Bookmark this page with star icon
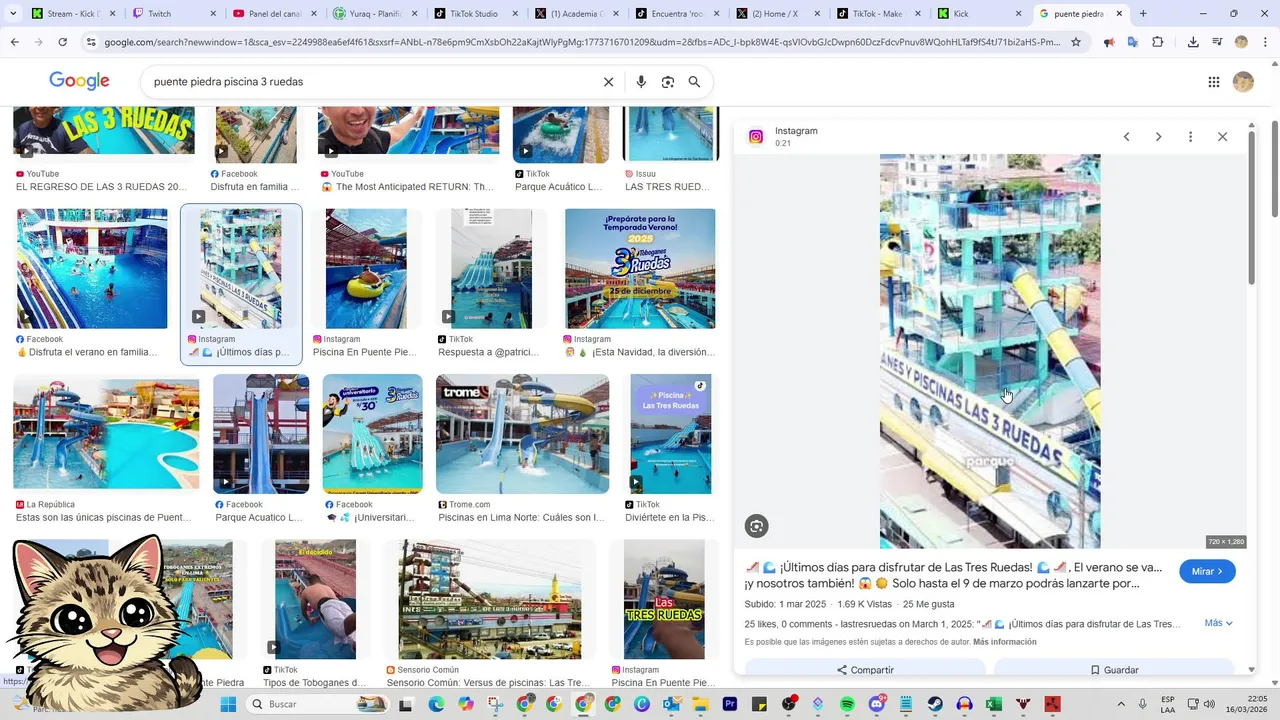The height and width of the screenshot is (720, 1280). 1076,42
